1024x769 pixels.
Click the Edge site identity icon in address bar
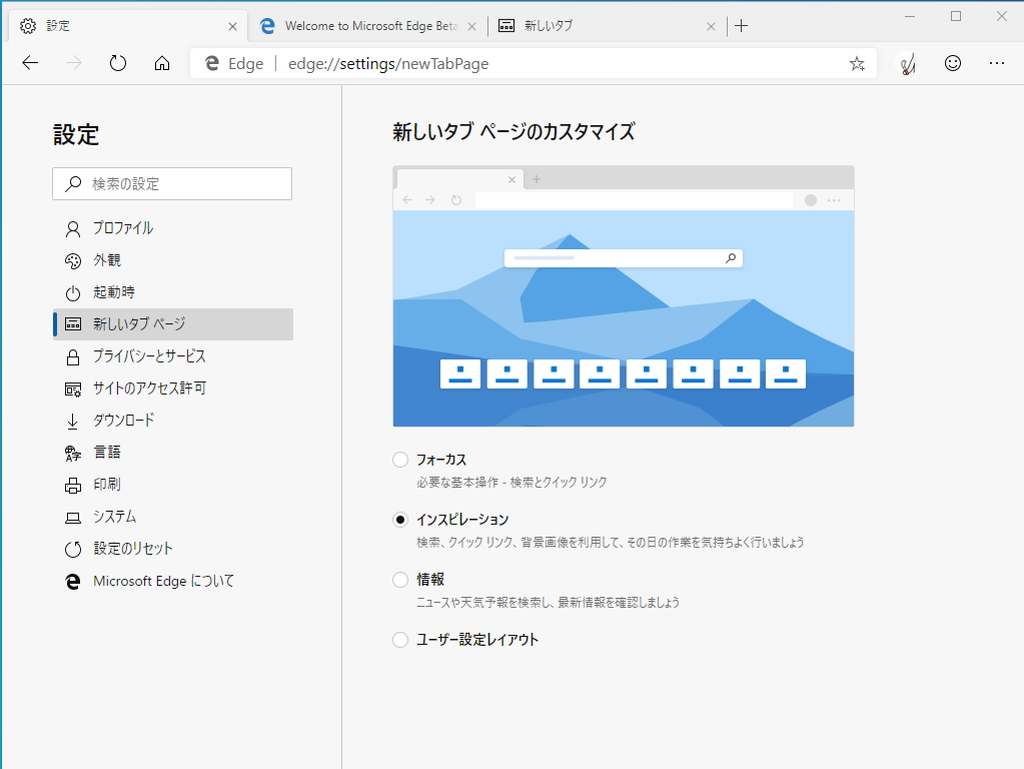coord(212,63)
